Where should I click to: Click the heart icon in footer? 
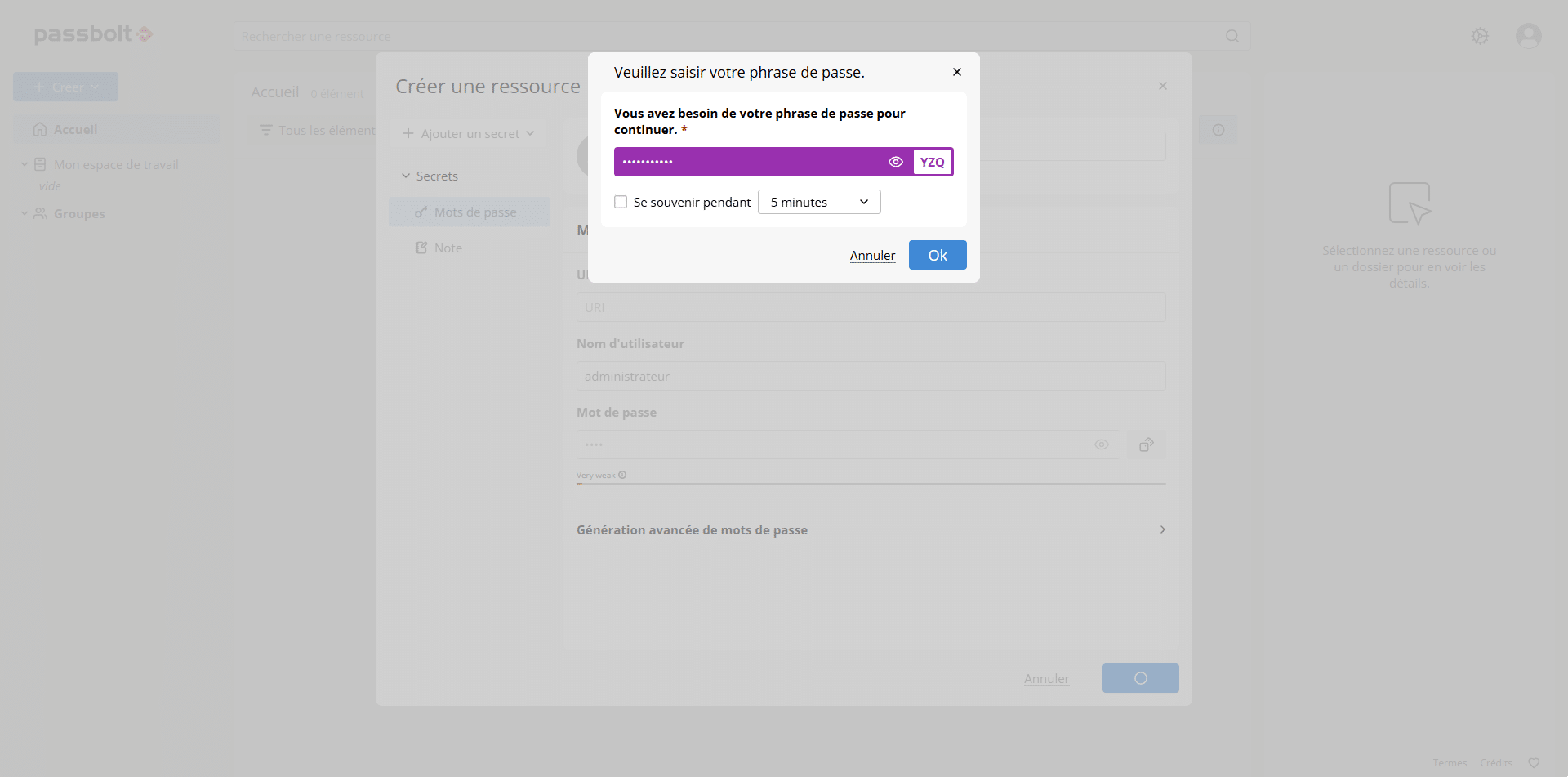1534,763
